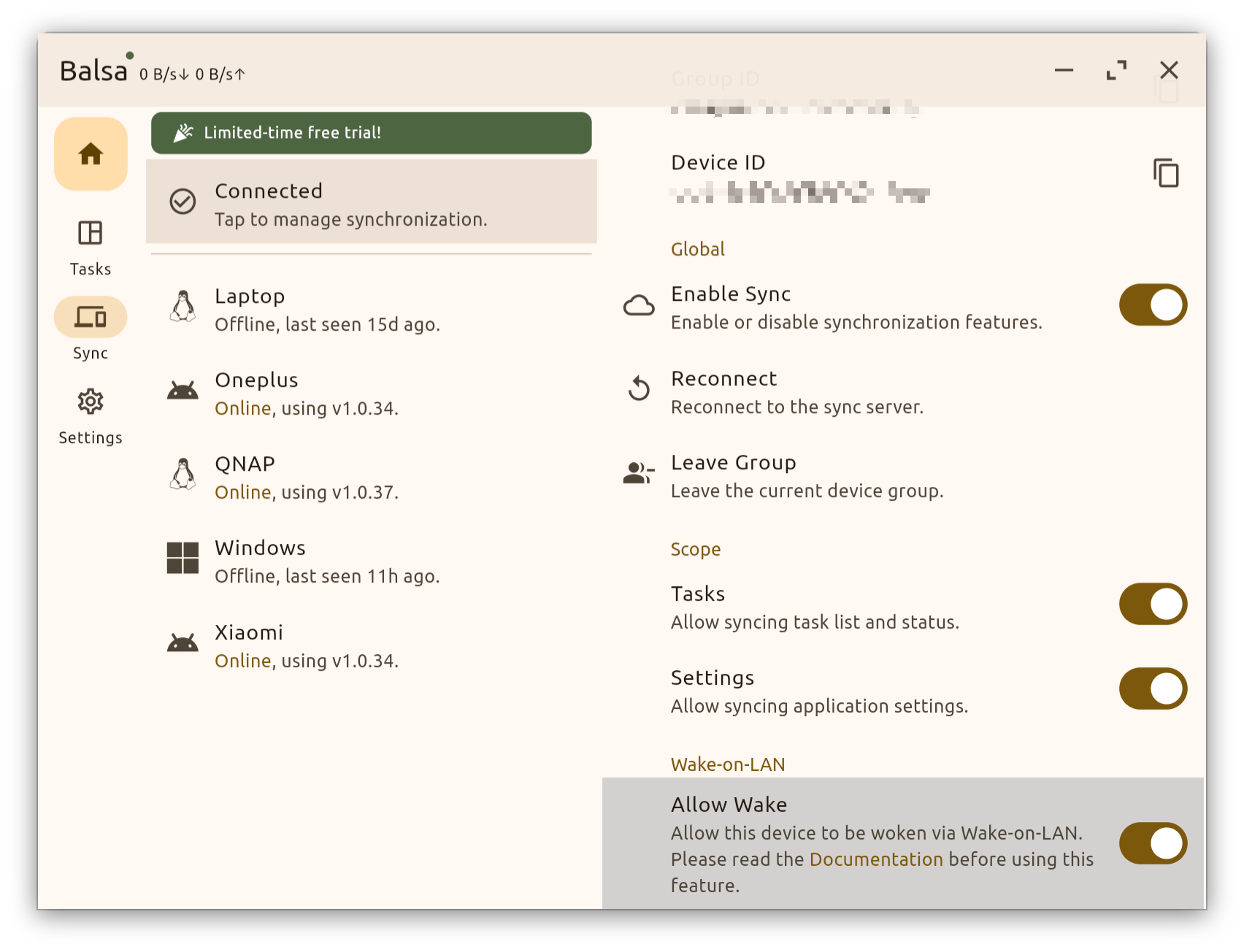Click the Limited-time free trial banner

[371, 133]
